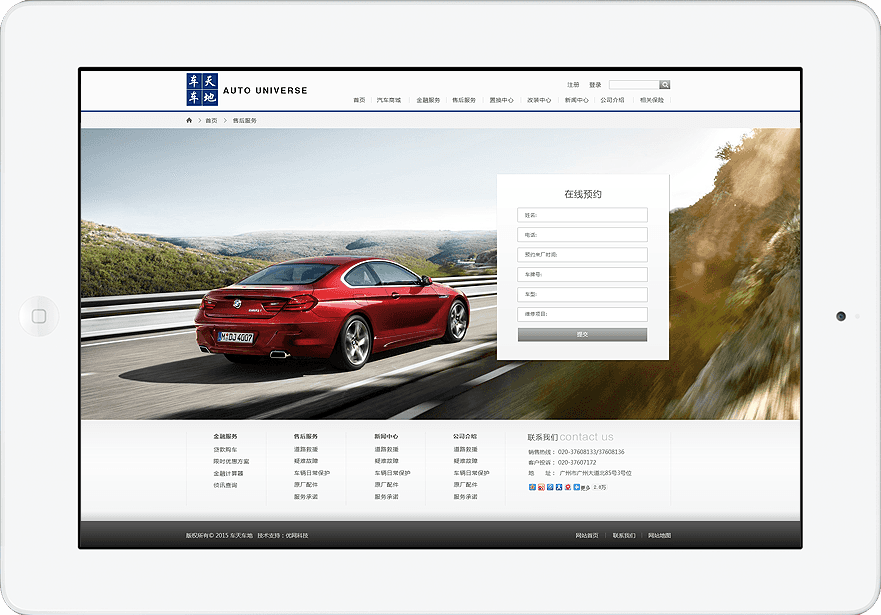The image size is (881, 615).
Task: Go to 售后服务 in top navigation
Action: (464, 100)
